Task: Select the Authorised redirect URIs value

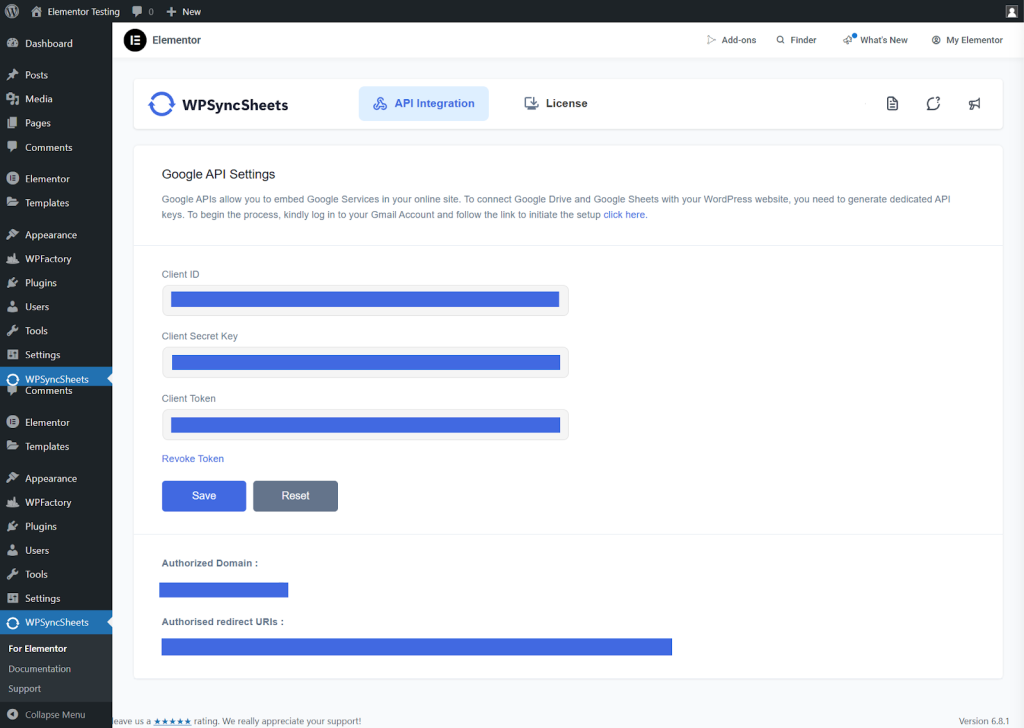Action: [x=417, y=646]
